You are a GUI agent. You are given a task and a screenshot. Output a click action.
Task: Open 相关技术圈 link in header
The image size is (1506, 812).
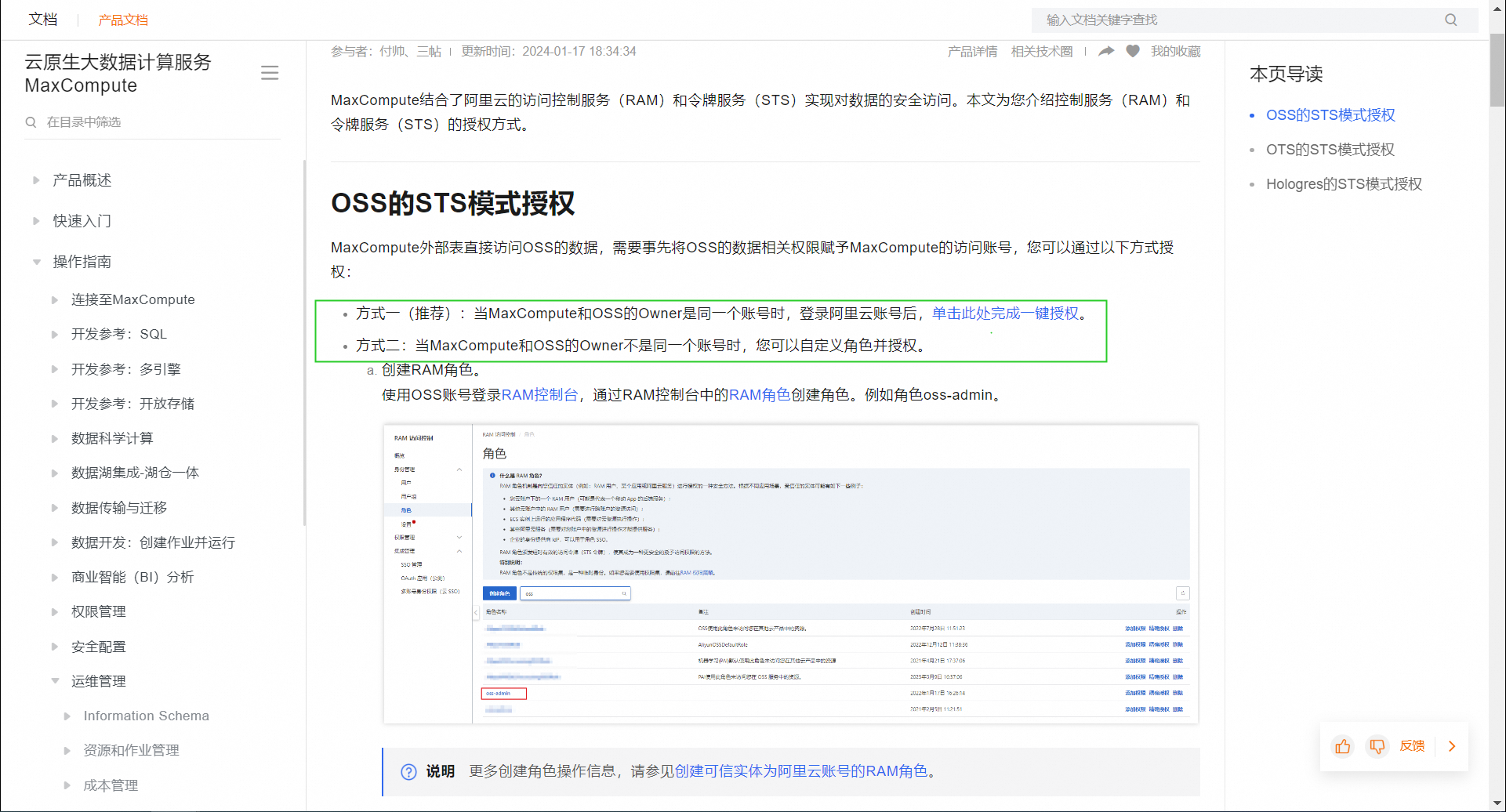(1042, 51)
